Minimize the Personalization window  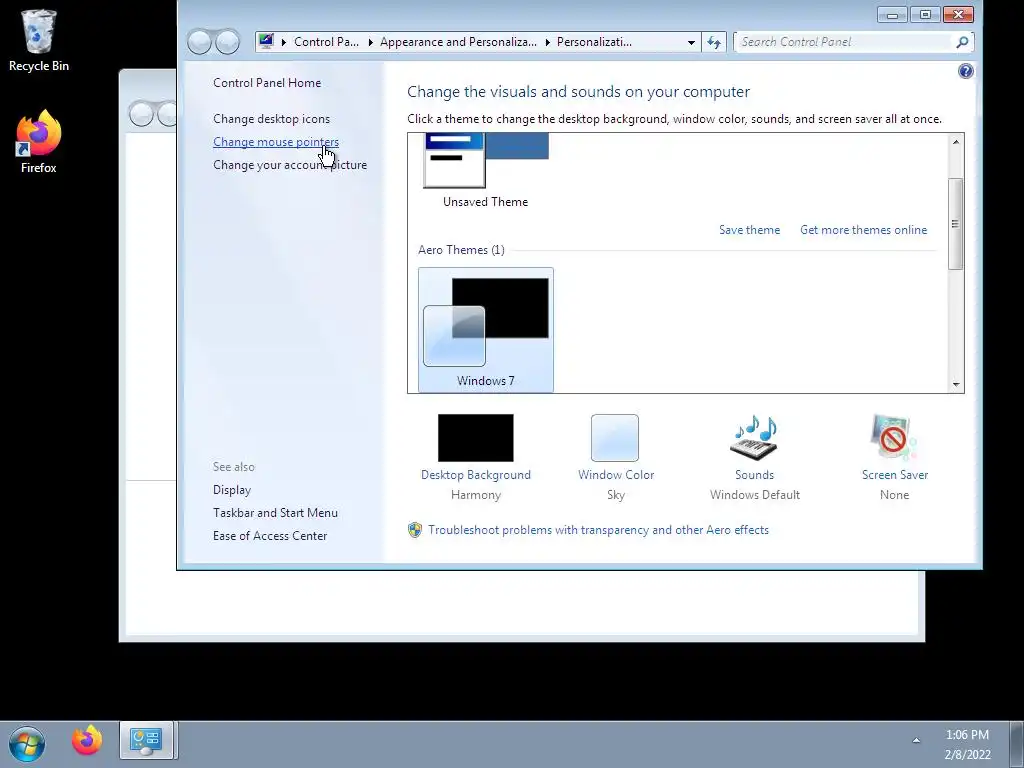893,14
